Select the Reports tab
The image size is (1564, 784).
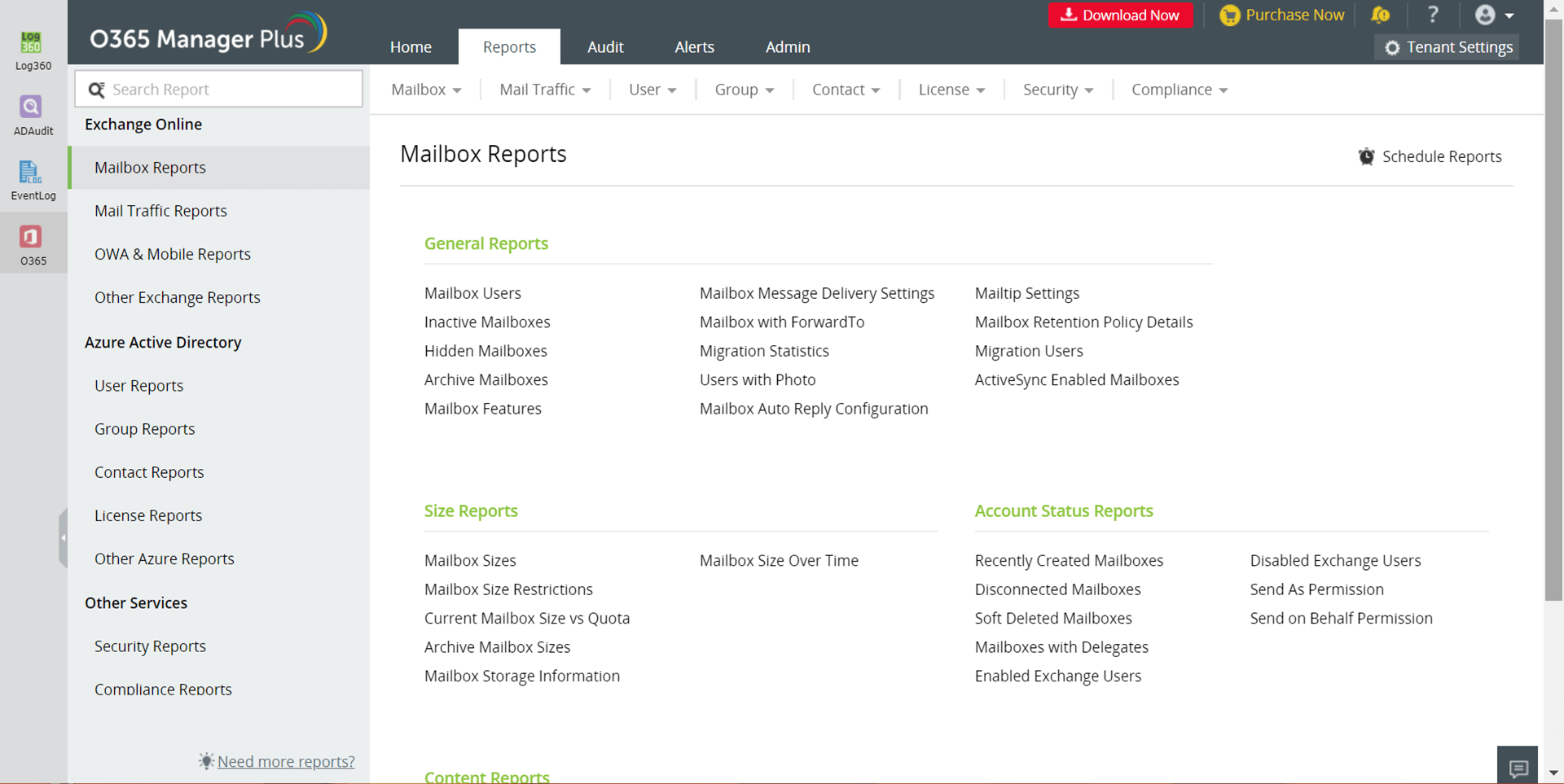pyautogui.click(x=509, y=47)
